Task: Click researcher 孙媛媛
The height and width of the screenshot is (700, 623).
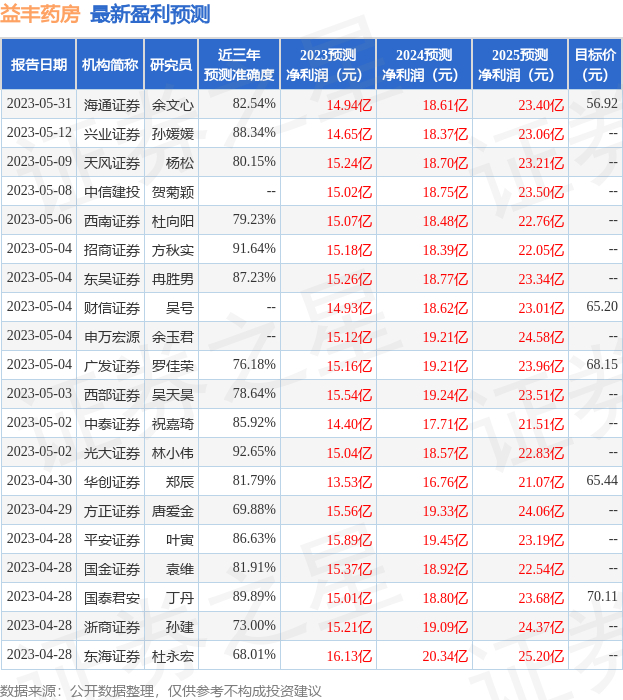Action: (173, 134)
